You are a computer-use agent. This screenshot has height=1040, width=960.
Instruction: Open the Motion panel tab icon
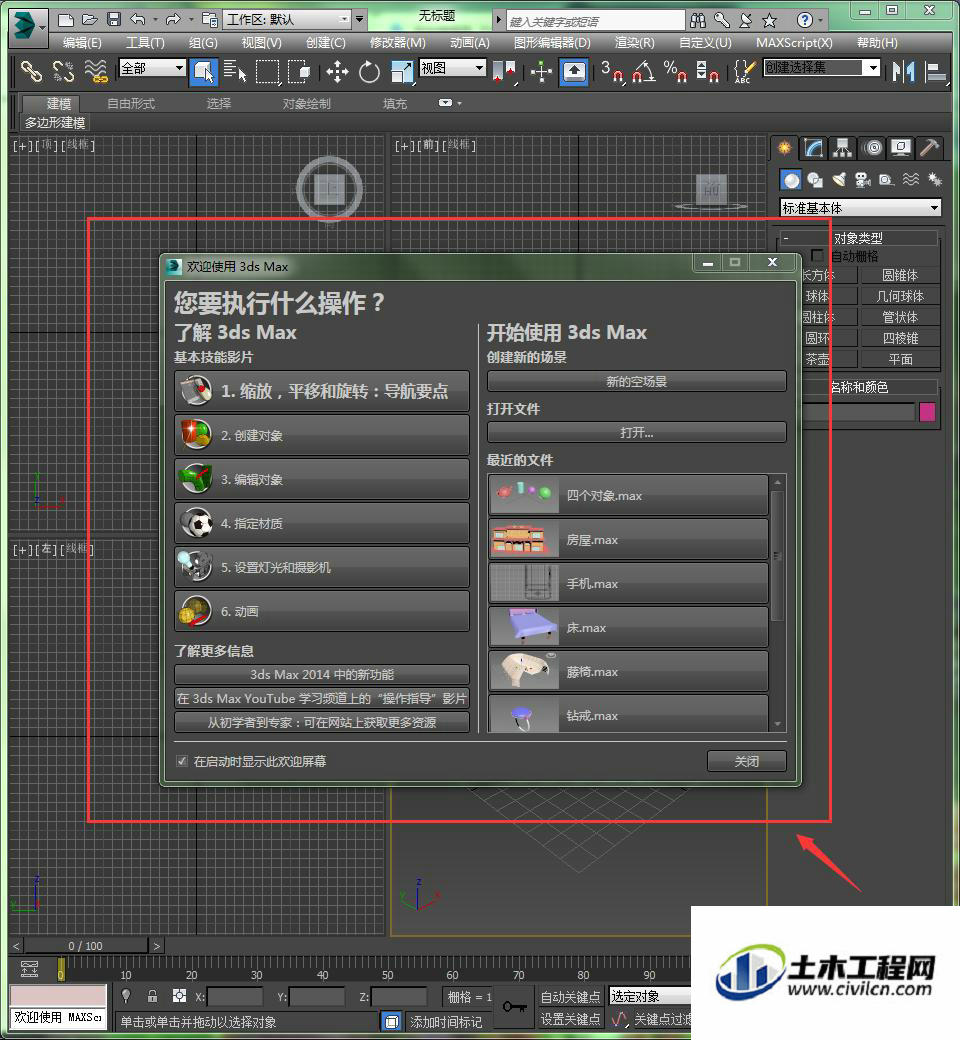coord(873,148)
